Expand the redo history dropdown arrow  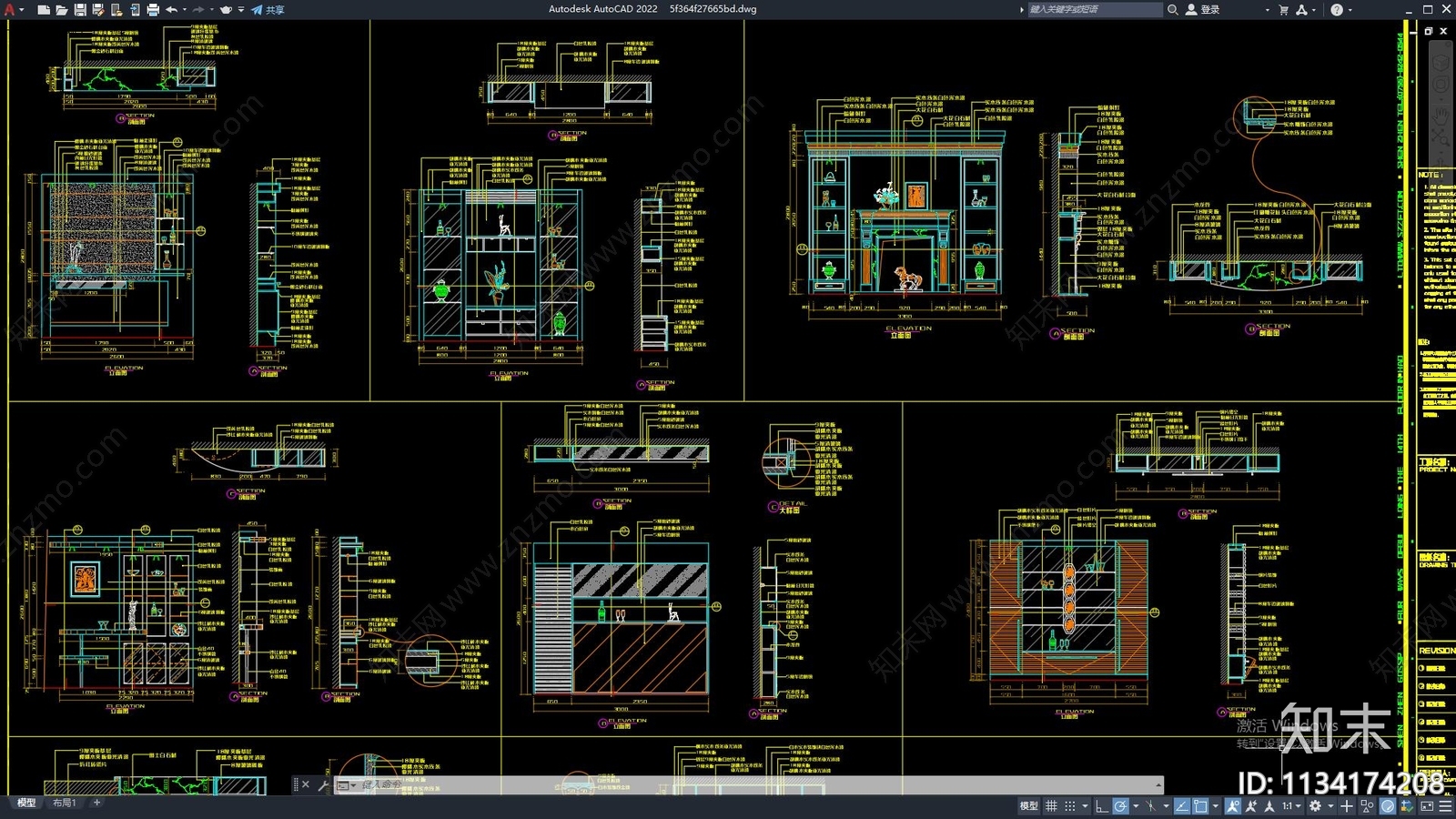click(212, 10)
